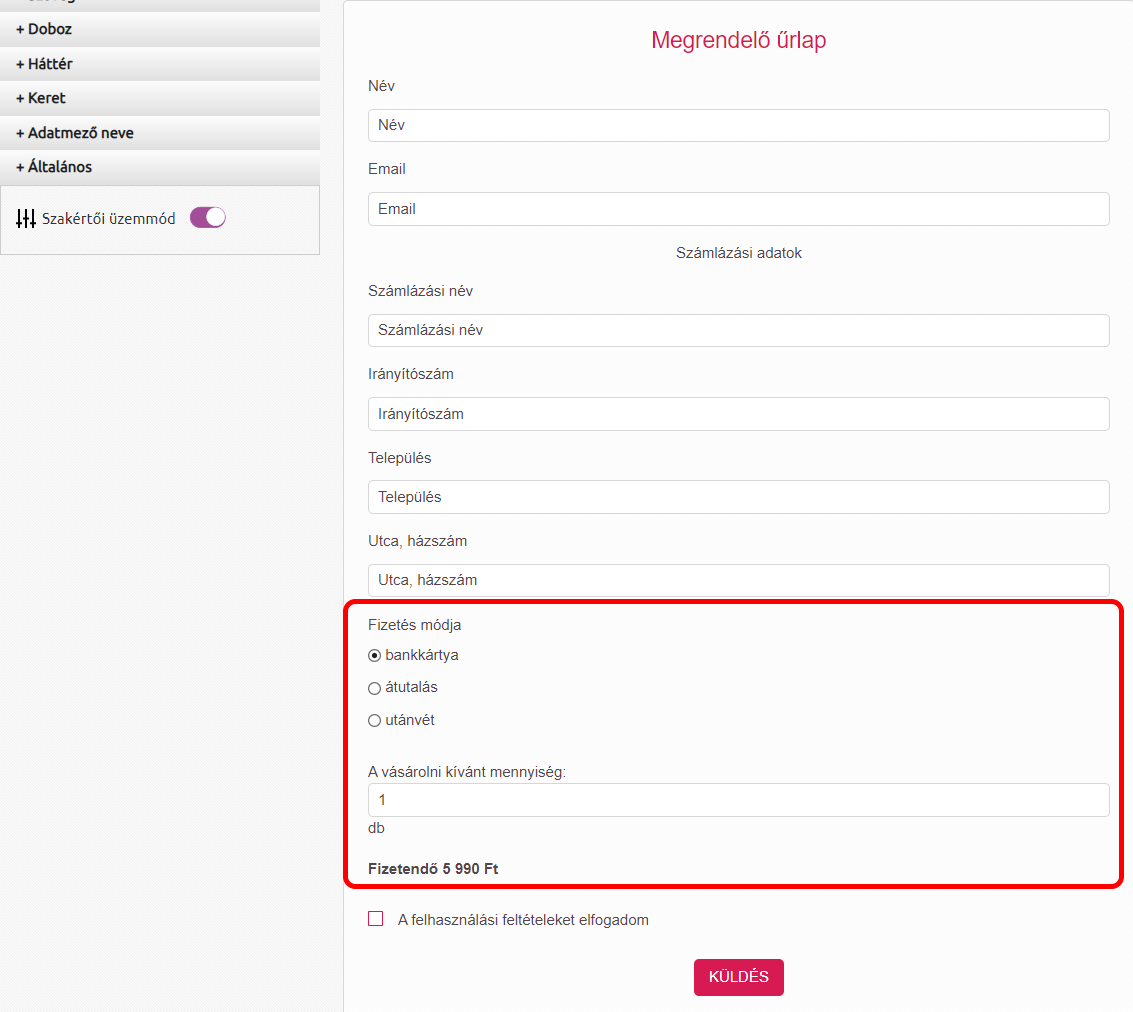The height and width of the screenshot is (1012, 1133).
Task: Click the db unit text
Action: coord(376,828)
